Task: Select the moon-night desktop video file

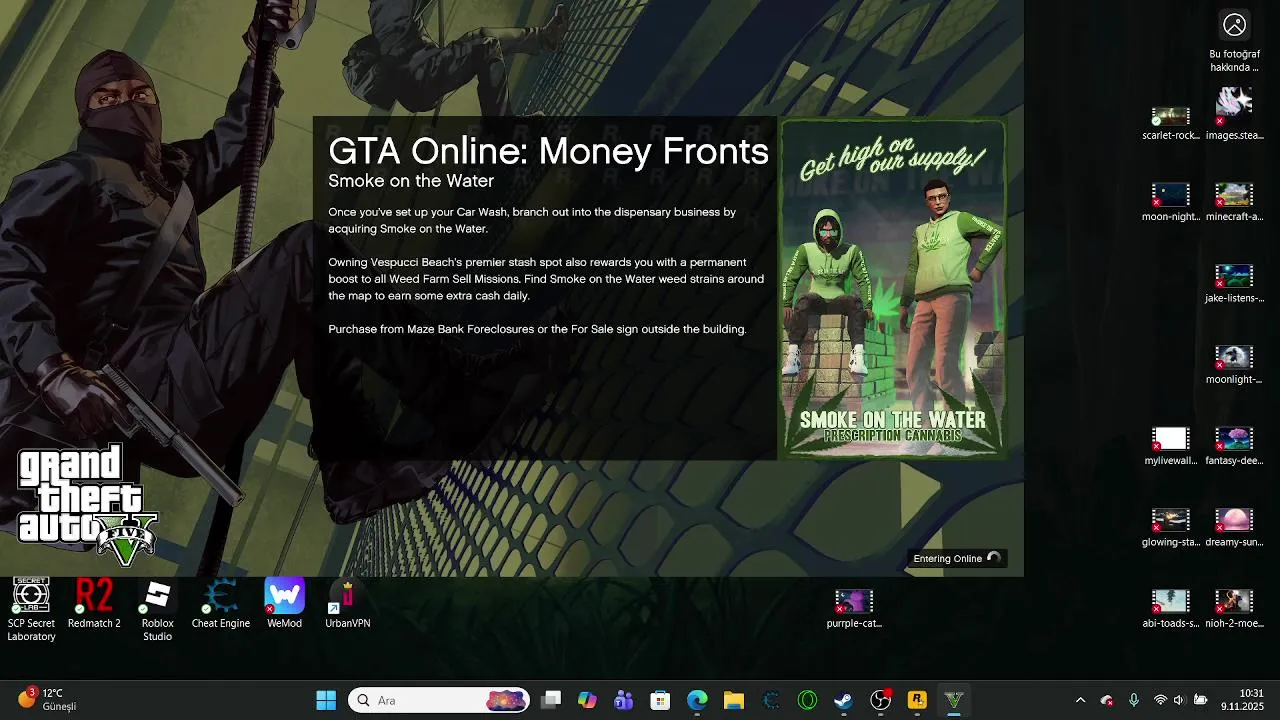Action: click(1170, 203)
